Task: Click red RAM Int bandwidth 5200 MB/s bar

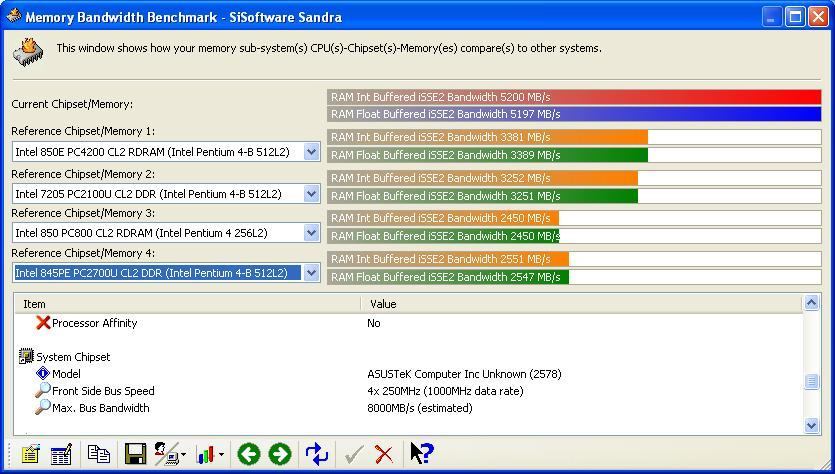Action: 574,97
